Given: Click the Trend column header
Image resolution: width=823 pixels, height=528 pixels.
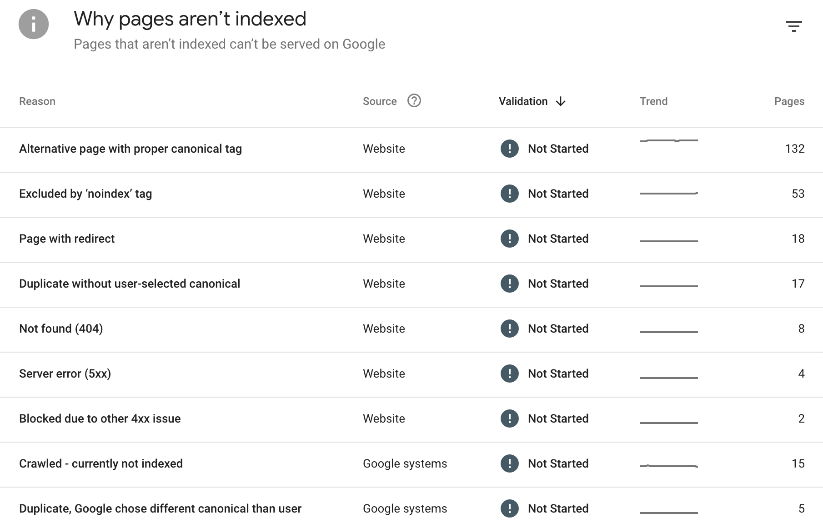Looking at the screenshot, I should [x=653, y=101].
